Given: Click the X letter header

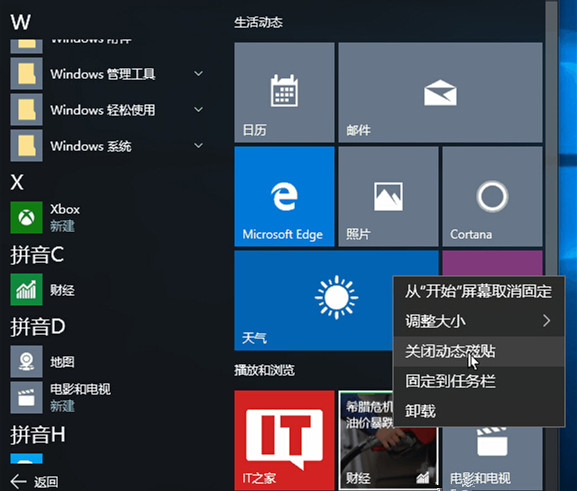Looking at the screenshot, I should pos(17,182).
